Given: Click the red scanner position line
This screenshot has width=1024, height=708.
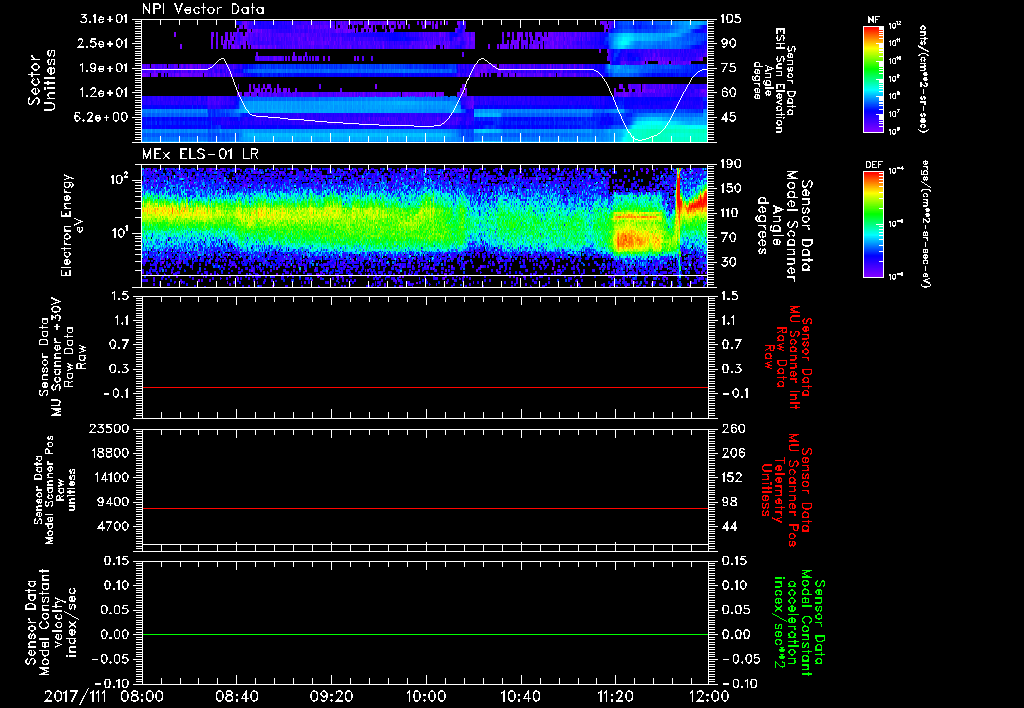Looking at the screenshot, I should pyautogui.click(x=425, y=509).
